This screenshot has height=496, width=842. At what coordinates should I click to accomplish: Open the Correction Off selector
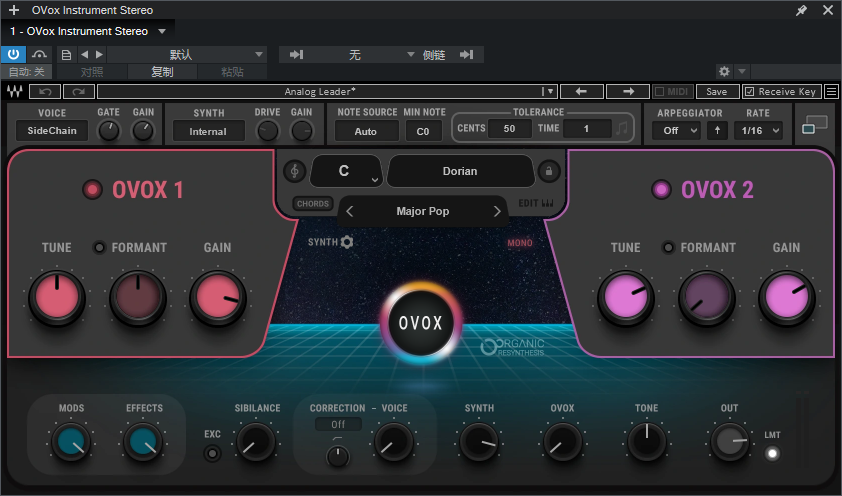tap(338, 425)
